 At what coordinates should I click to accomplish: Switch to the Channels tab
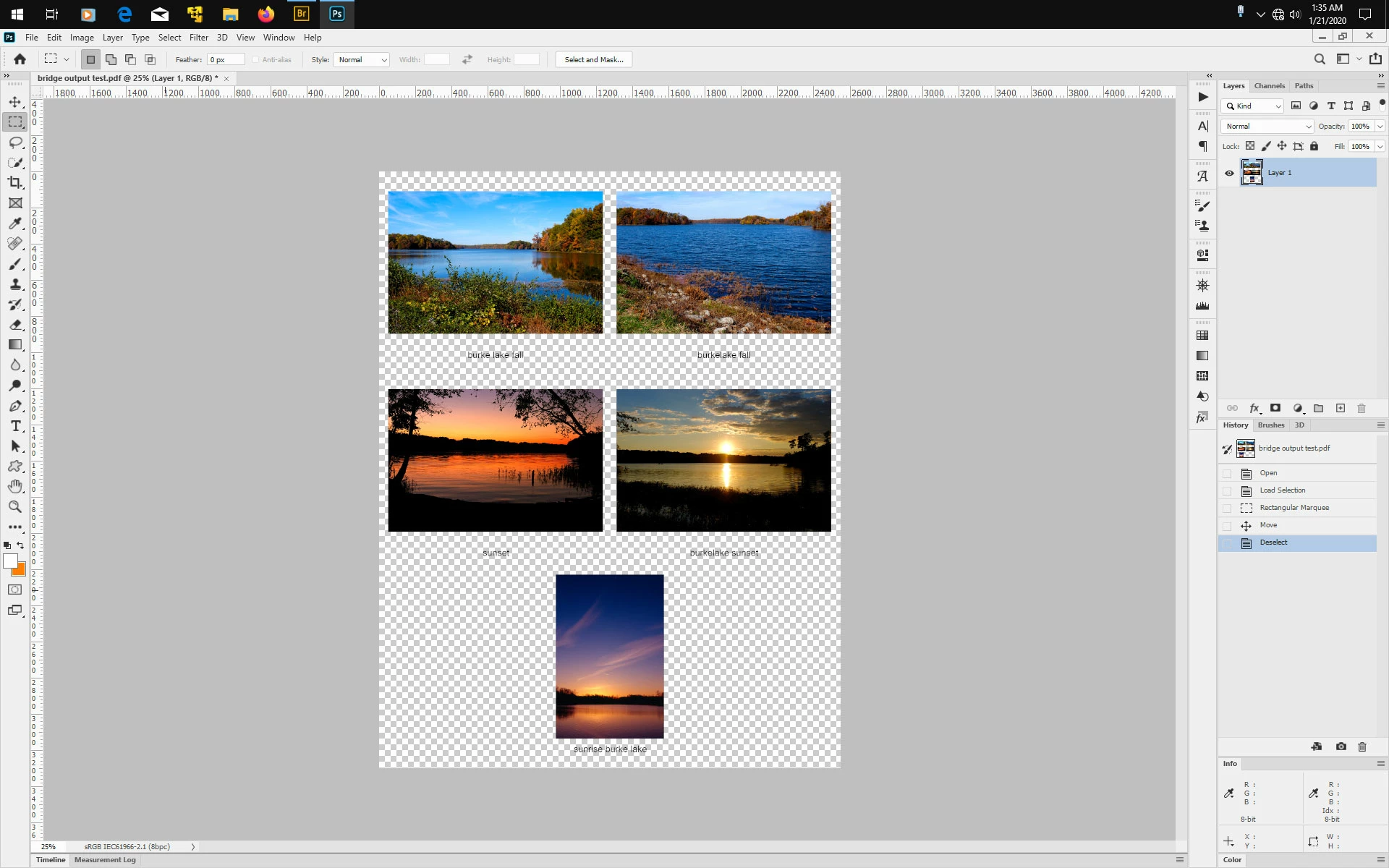[x=1269, y=86]
